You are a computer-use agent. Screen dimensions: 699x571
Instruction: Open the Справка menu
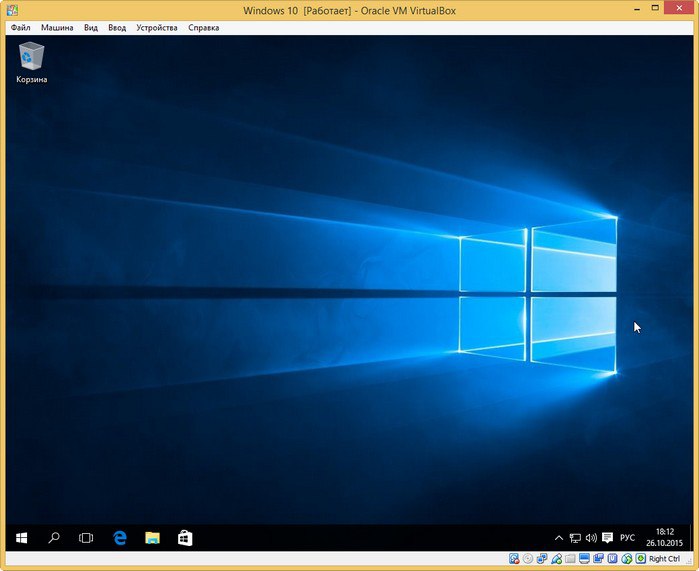click(204, 28)
